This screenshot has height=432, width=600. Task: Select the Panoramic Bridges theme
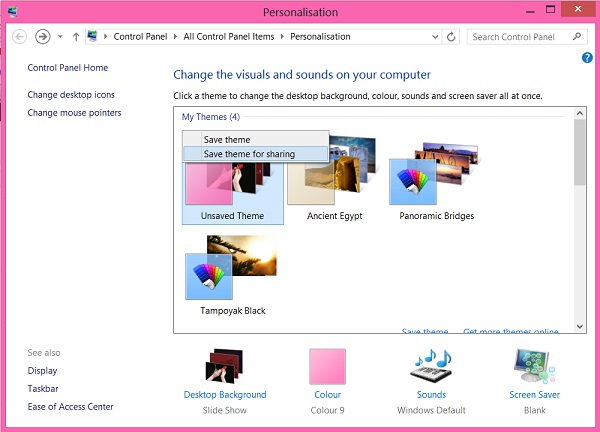pyautogui.click(x=437, y=181)
